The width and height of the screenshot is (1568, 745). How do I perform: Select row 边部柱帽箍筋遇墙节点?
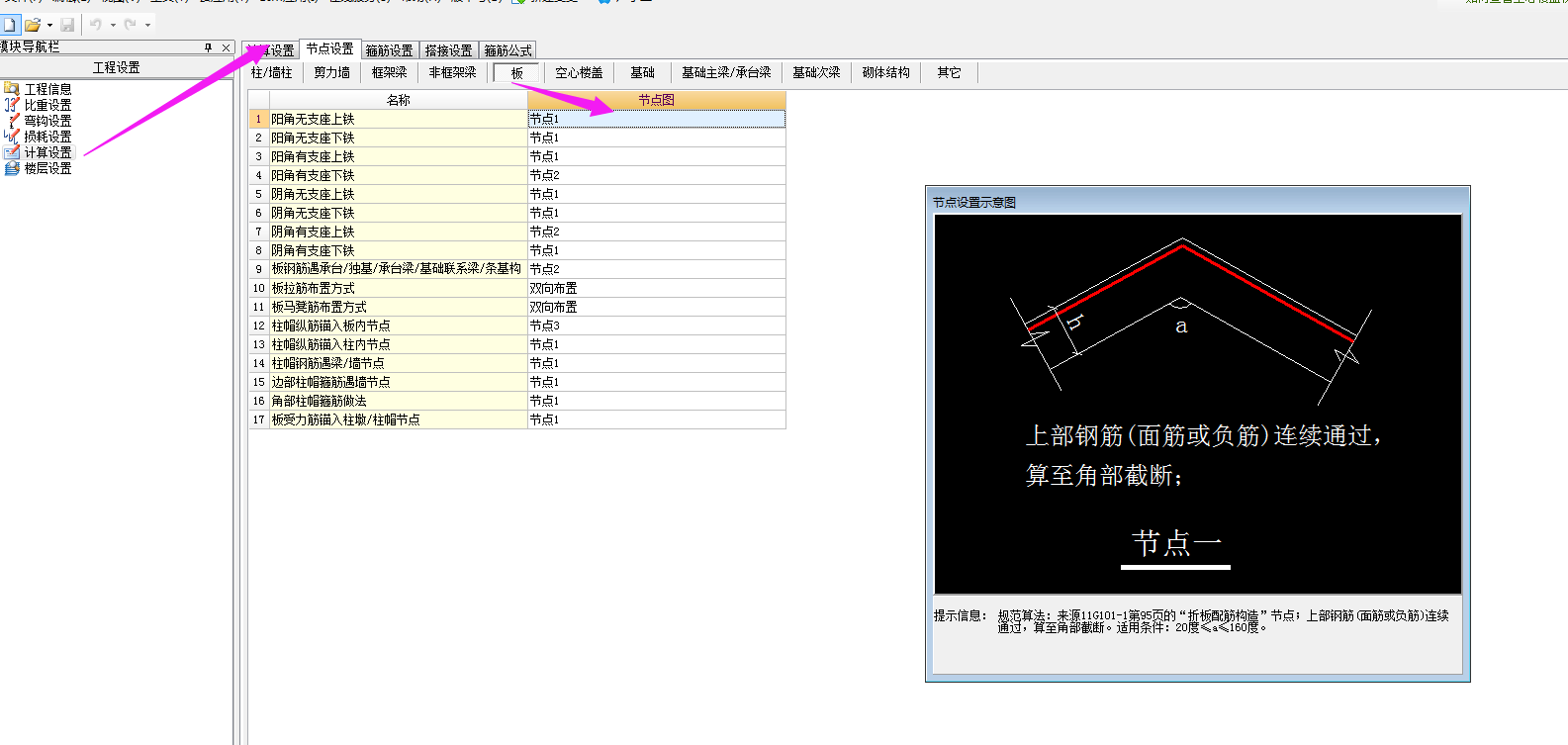[517, 382]
